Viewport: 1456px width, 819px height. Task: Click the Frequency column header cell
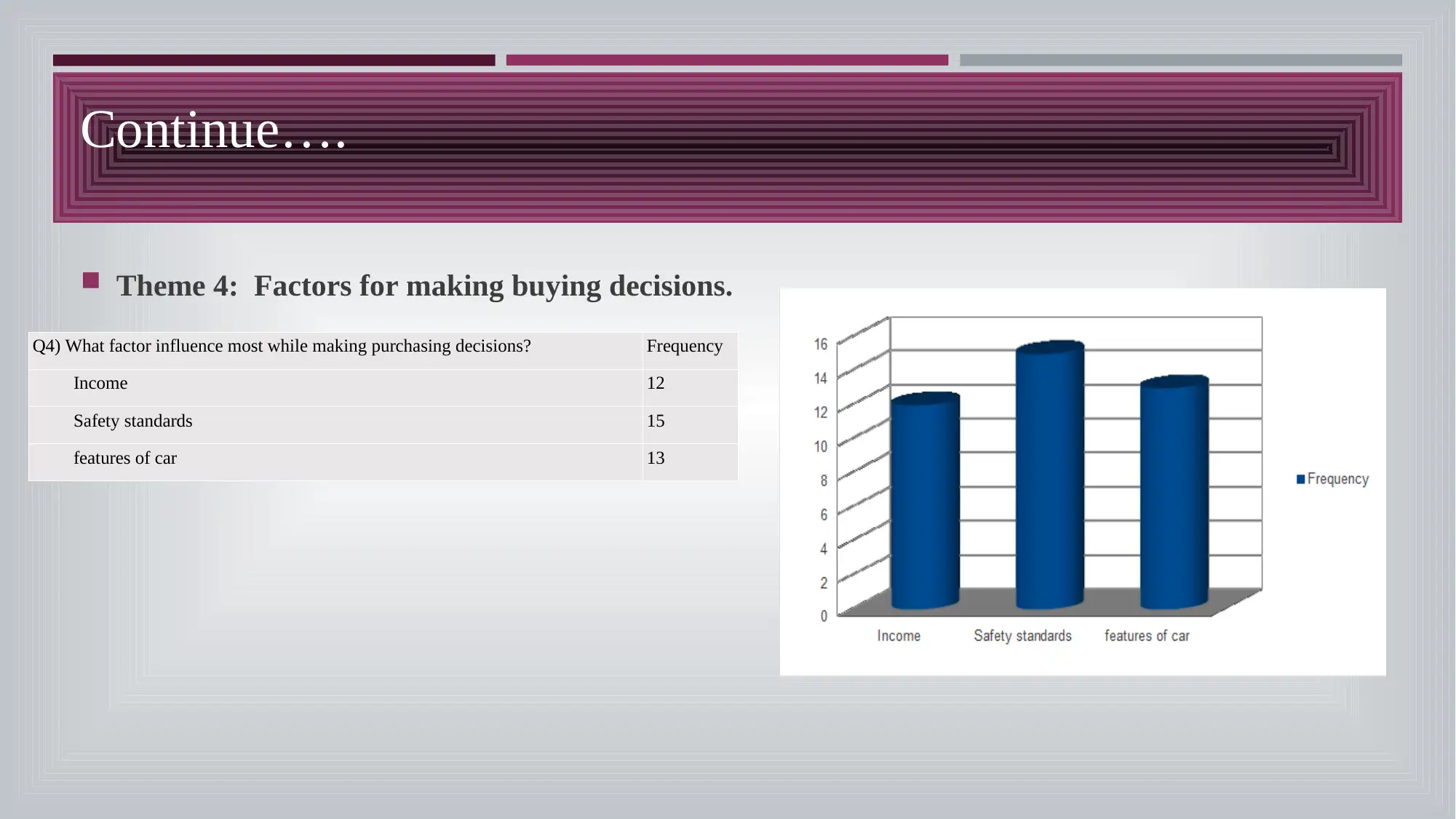point(690,351)
